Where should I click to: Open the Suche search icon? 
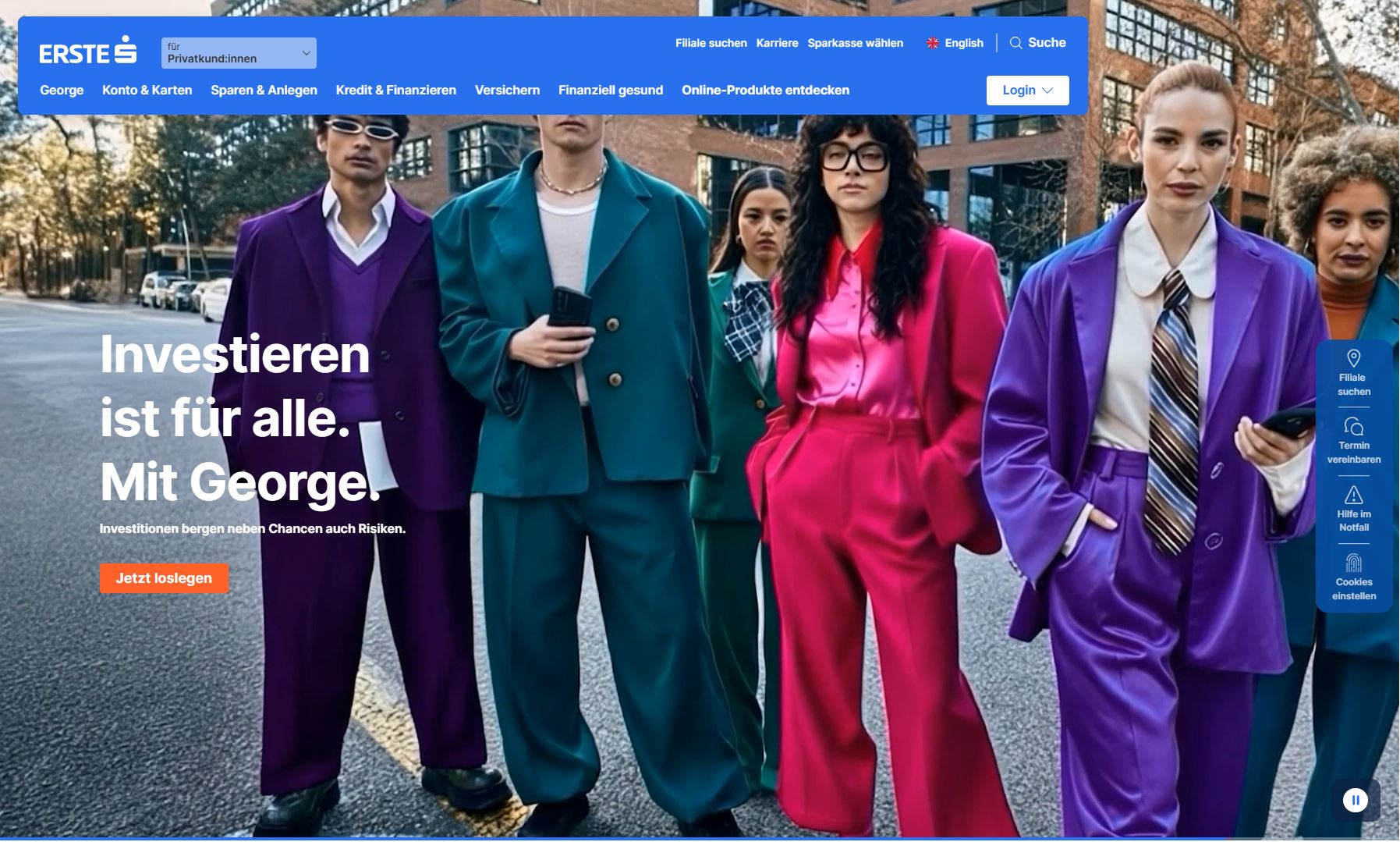tap(1038, 43)
